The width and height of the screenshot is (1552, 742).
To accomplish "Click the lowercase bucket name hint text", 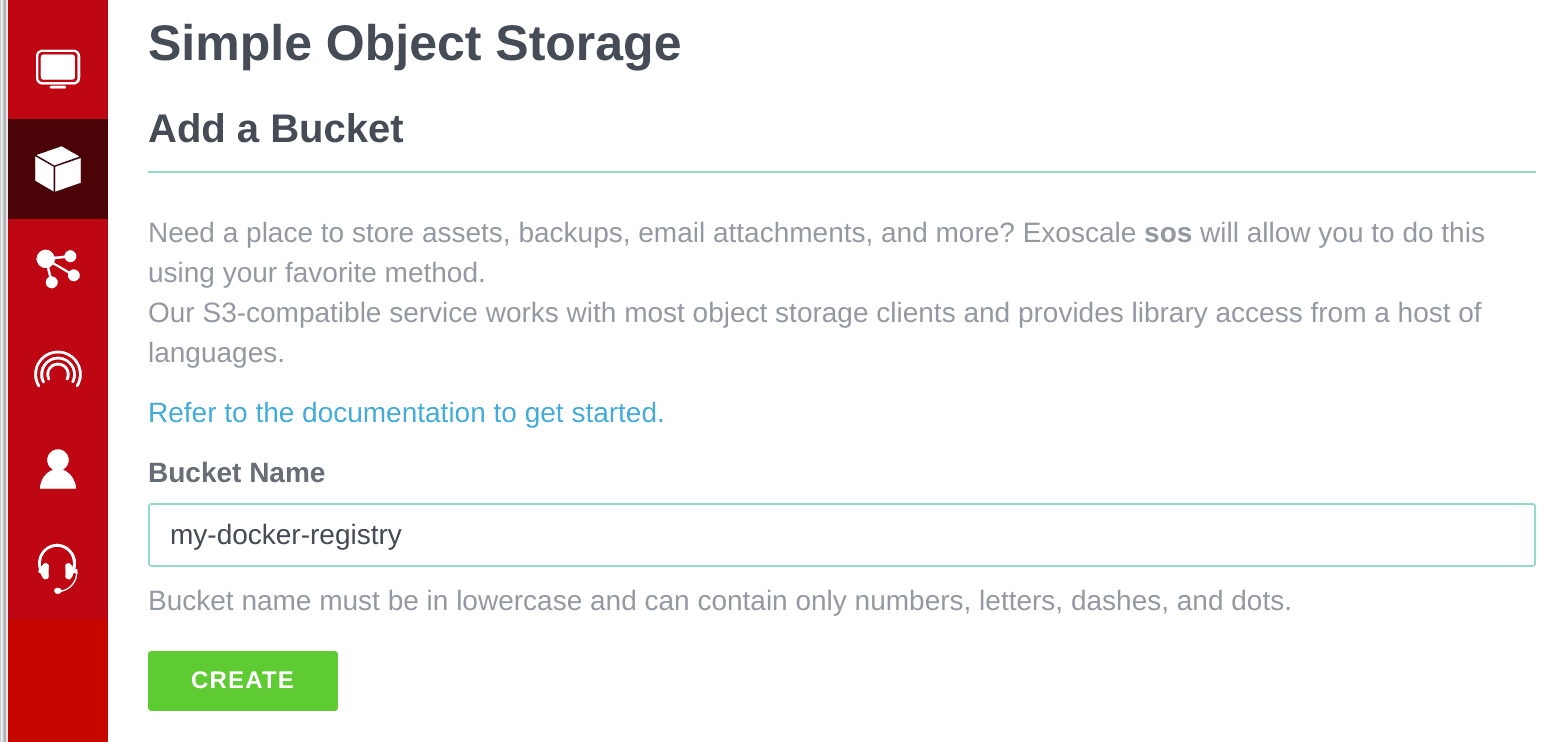I will pyautogui.click(x=719, y=601).
